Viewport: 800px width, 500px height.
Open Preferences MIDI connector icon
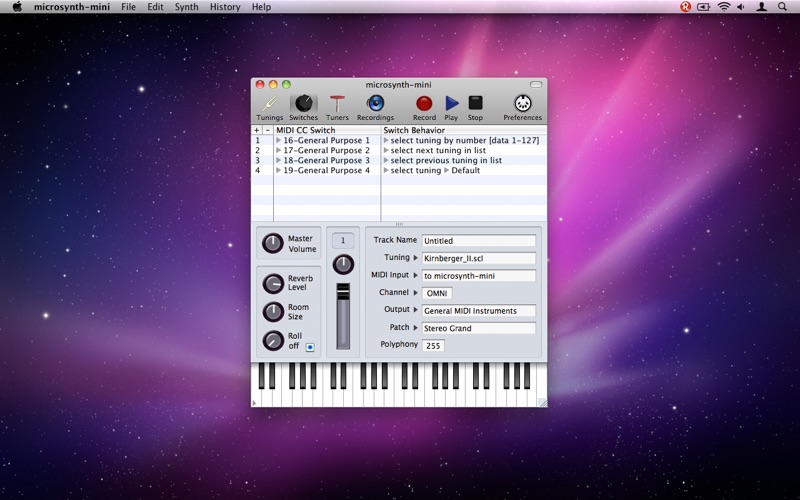[x=522, y=104]
